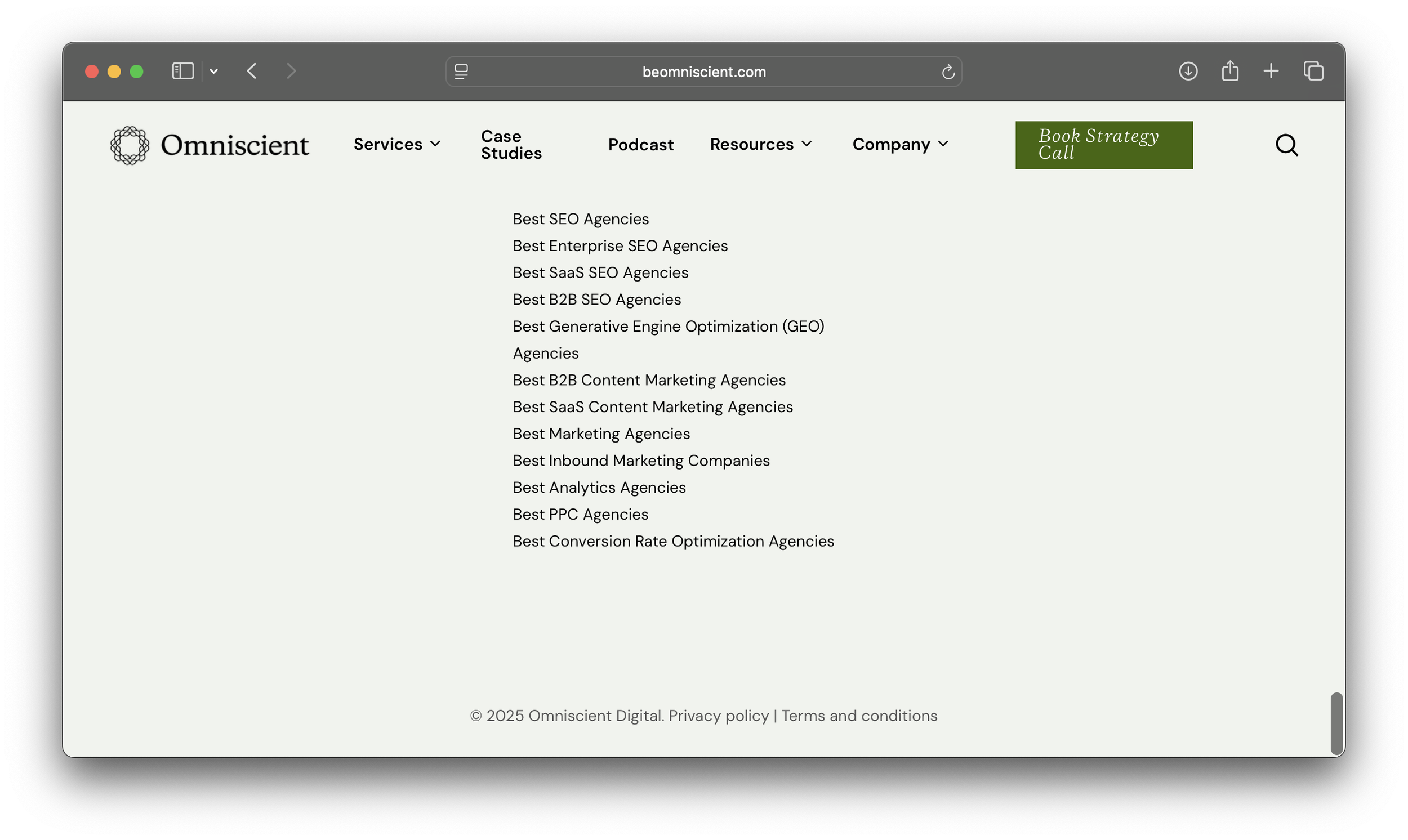Click the reload page icon
The width and height of the screenshot is (1408, 840).
948,72
